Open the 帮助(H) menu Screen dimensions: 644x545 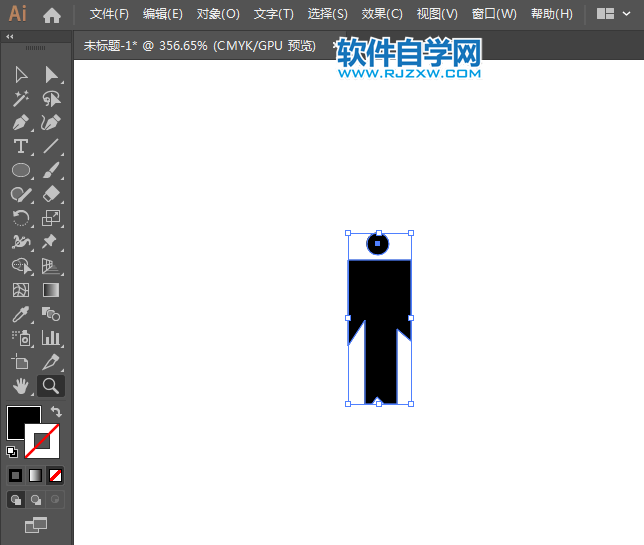pos(552,14)
